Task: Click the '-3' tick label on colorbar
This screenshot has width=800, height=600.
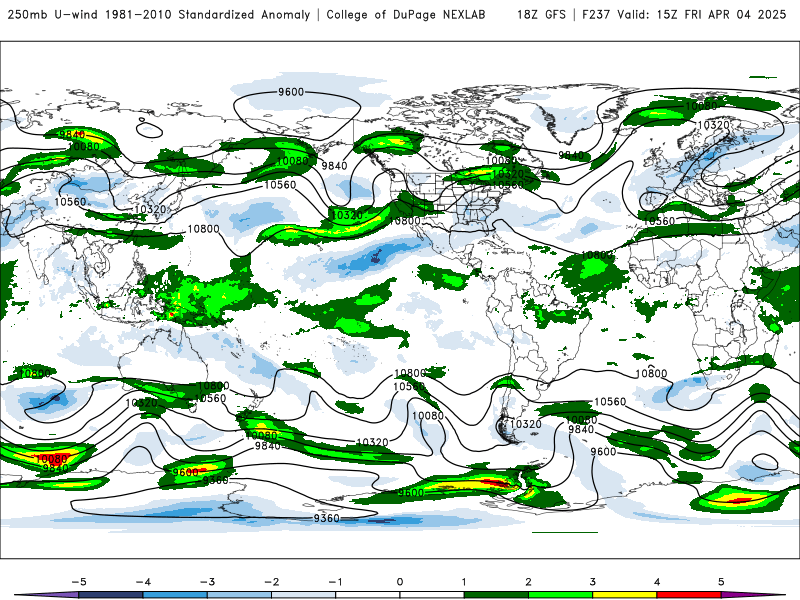Action: tap(207, 582)
